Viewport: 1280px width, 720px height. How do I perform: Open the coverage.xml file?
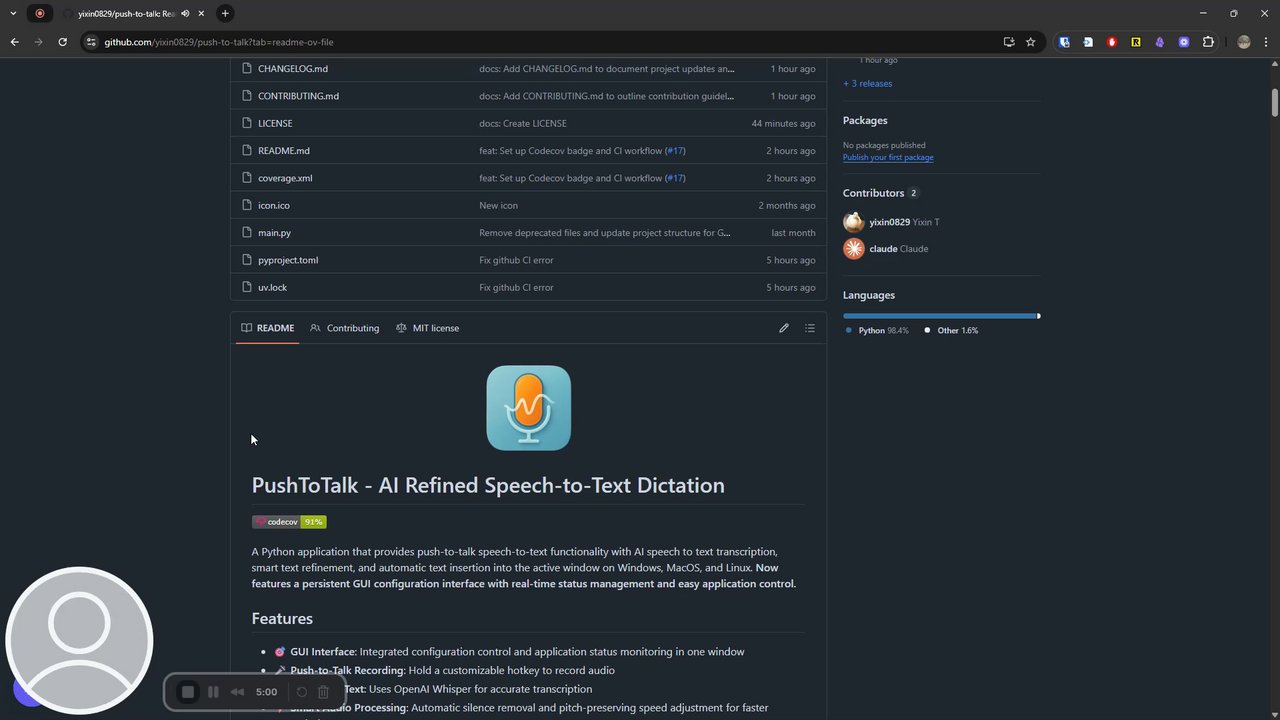(285, 178)
